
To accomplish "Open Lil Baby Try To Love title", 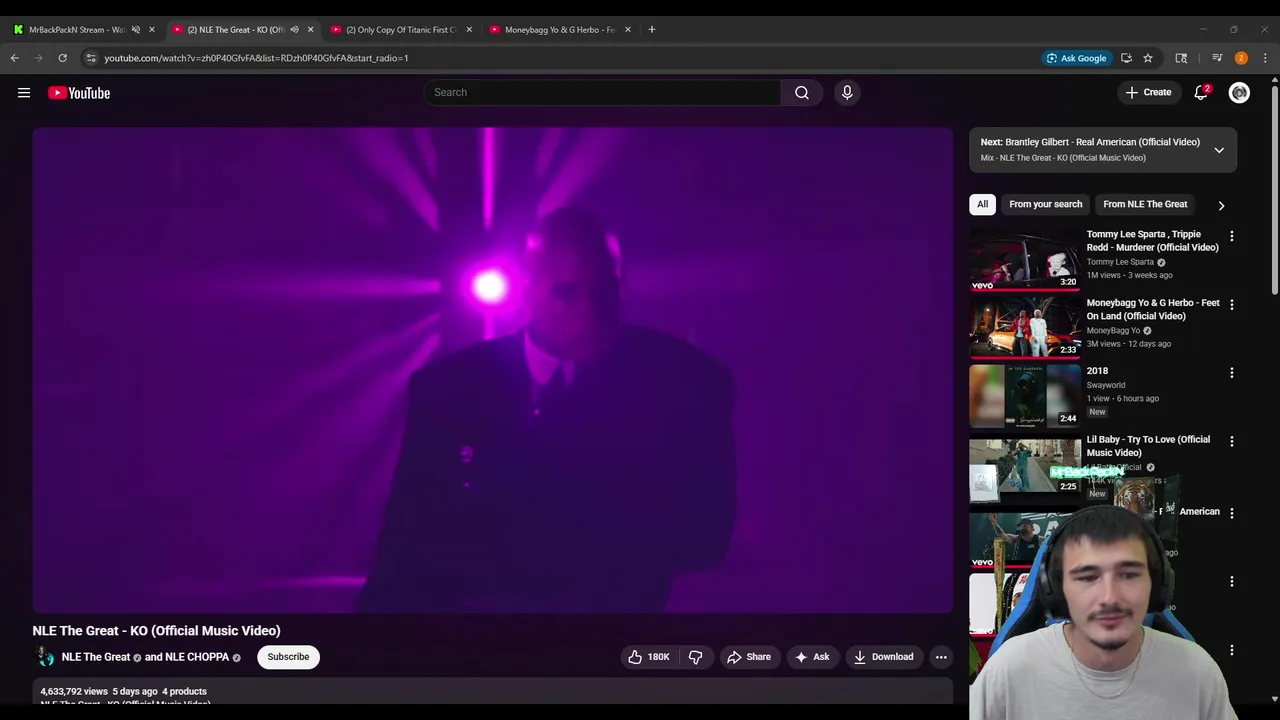I will (x=1148, y=446).
